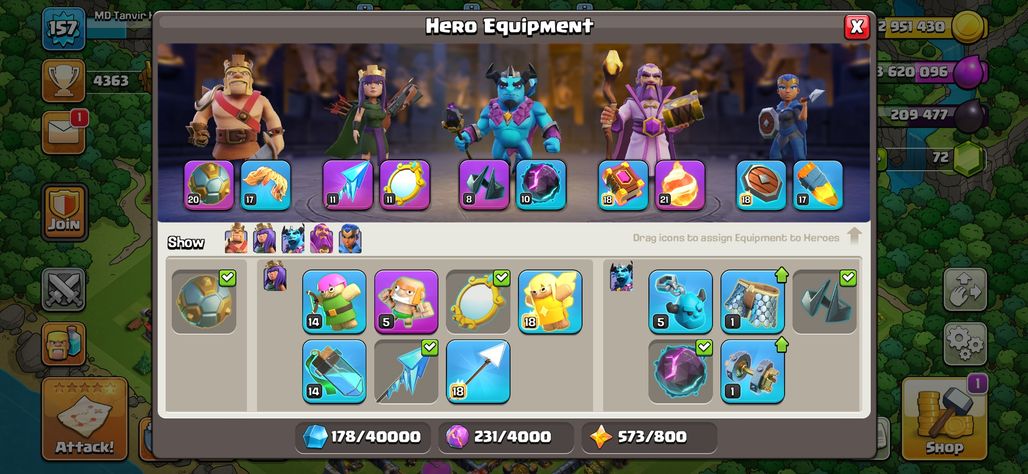Pick the Invisibility Vial level 14 equipment
The image size is (1028, 474).
(x=334, y=370)
